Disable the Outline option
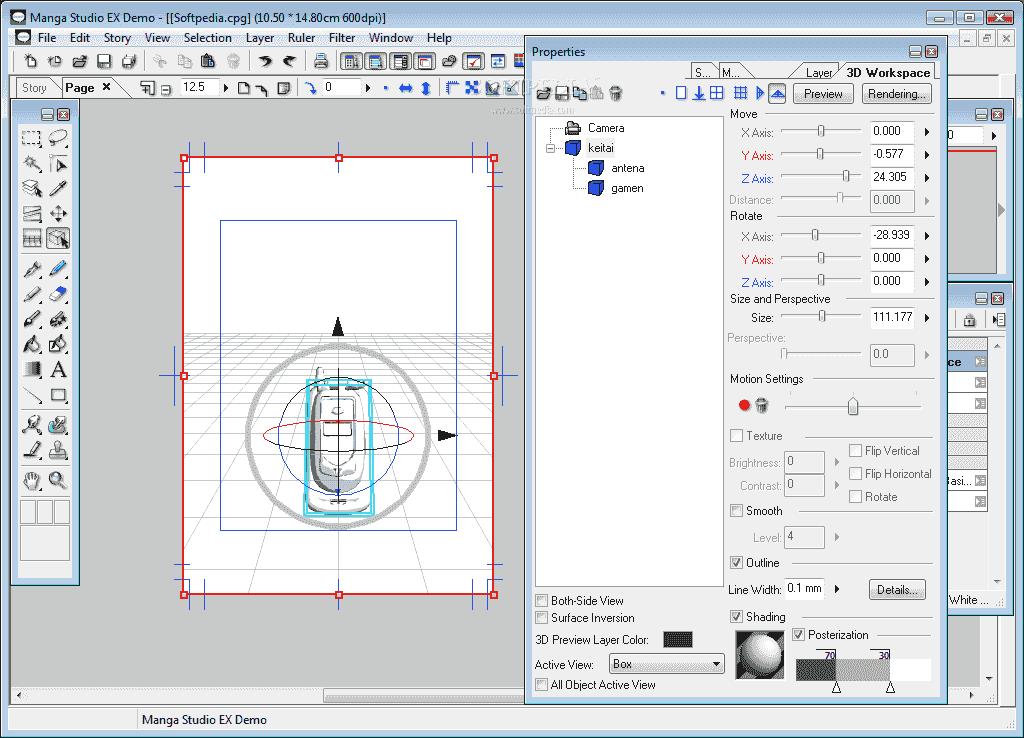 point(735,562)
